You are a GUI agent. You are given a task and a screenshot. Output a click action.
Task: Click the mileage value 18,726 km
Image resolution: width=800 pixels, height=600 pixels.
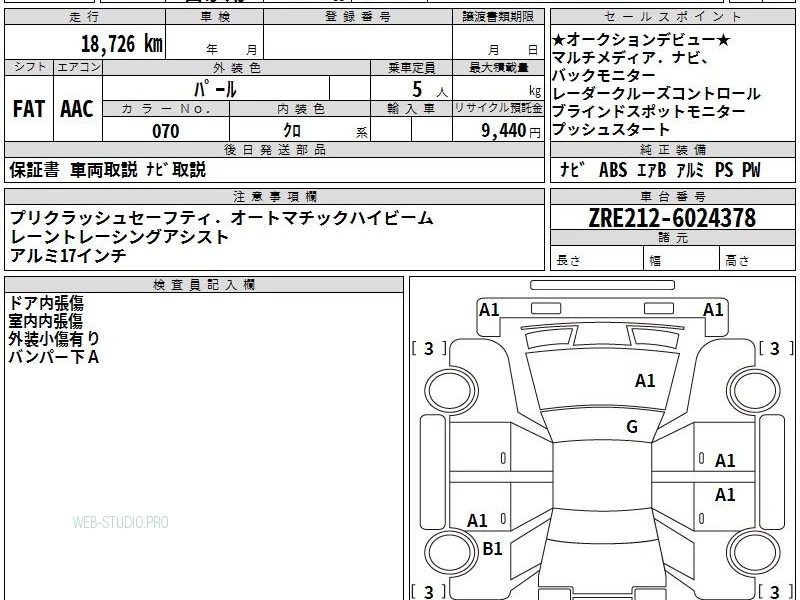click(x=121, y=43)
